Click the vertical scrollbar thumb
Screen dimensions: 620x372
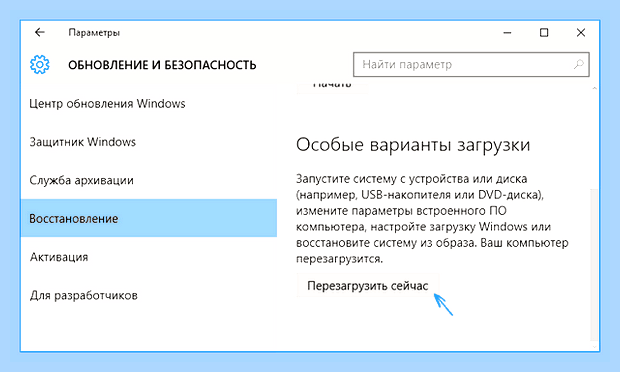pyautogui.click(x=594, y=264)
